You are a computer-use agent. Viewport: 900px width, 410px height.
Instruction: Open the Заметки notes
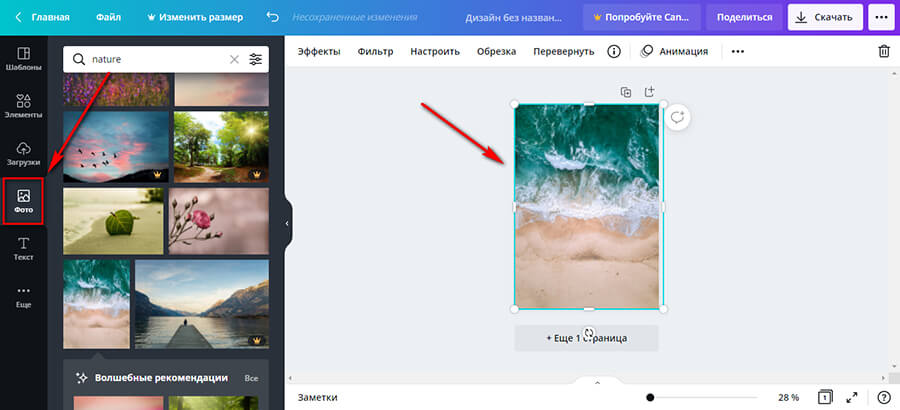(317, 397)
